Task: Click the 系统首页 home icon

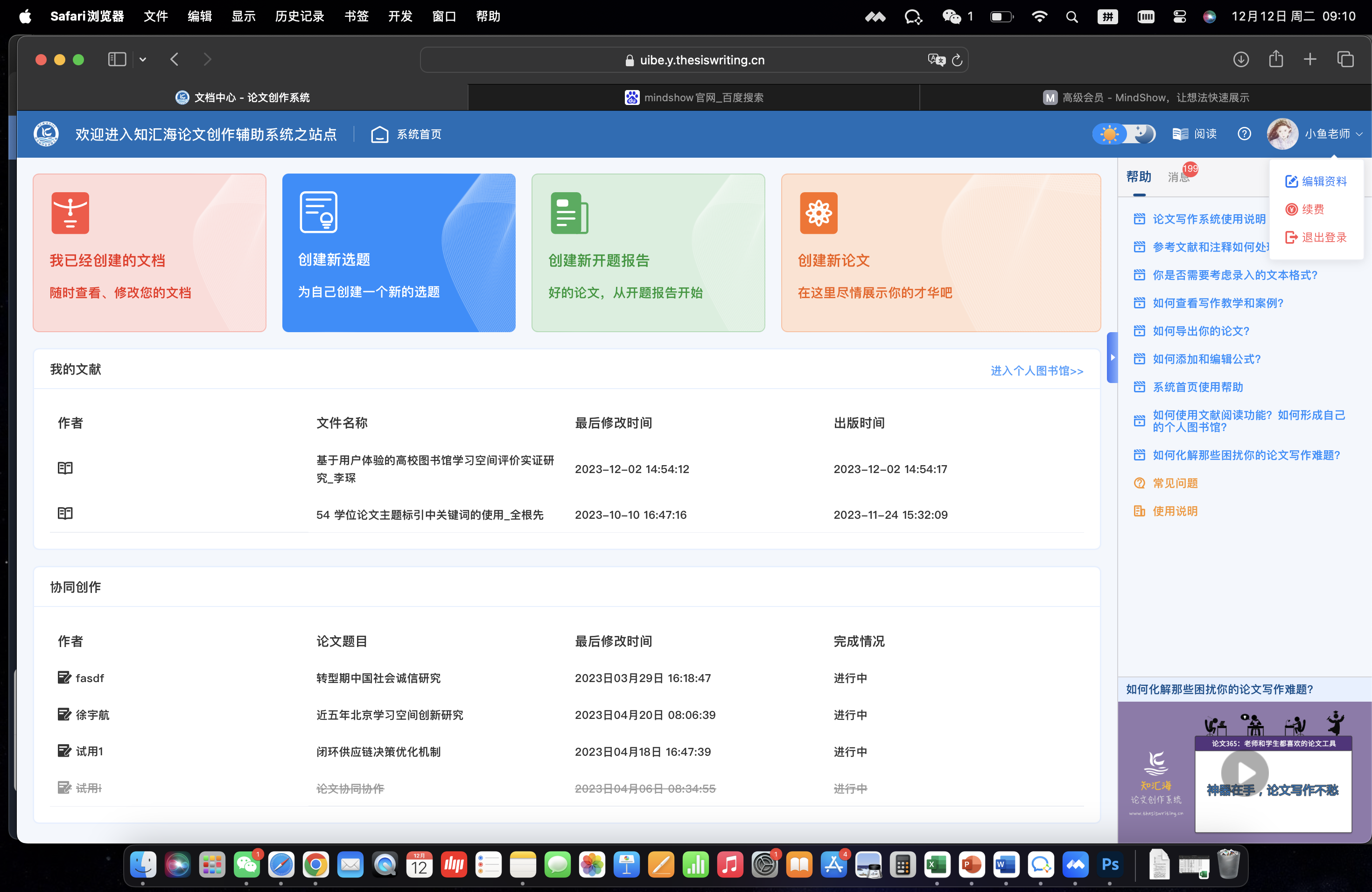Action: (x=379, y=134)
